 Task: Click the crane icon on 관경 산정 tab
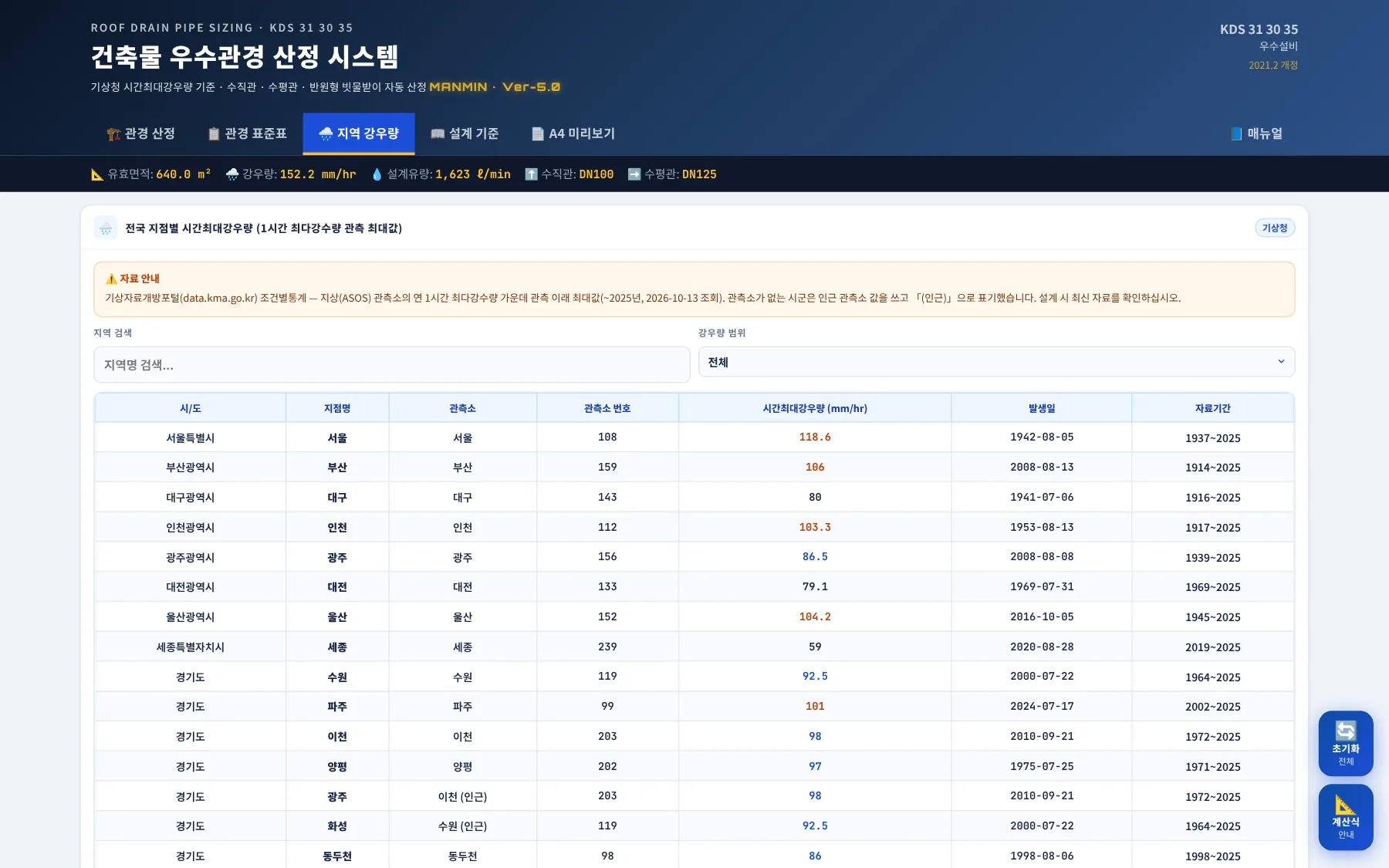114,134
